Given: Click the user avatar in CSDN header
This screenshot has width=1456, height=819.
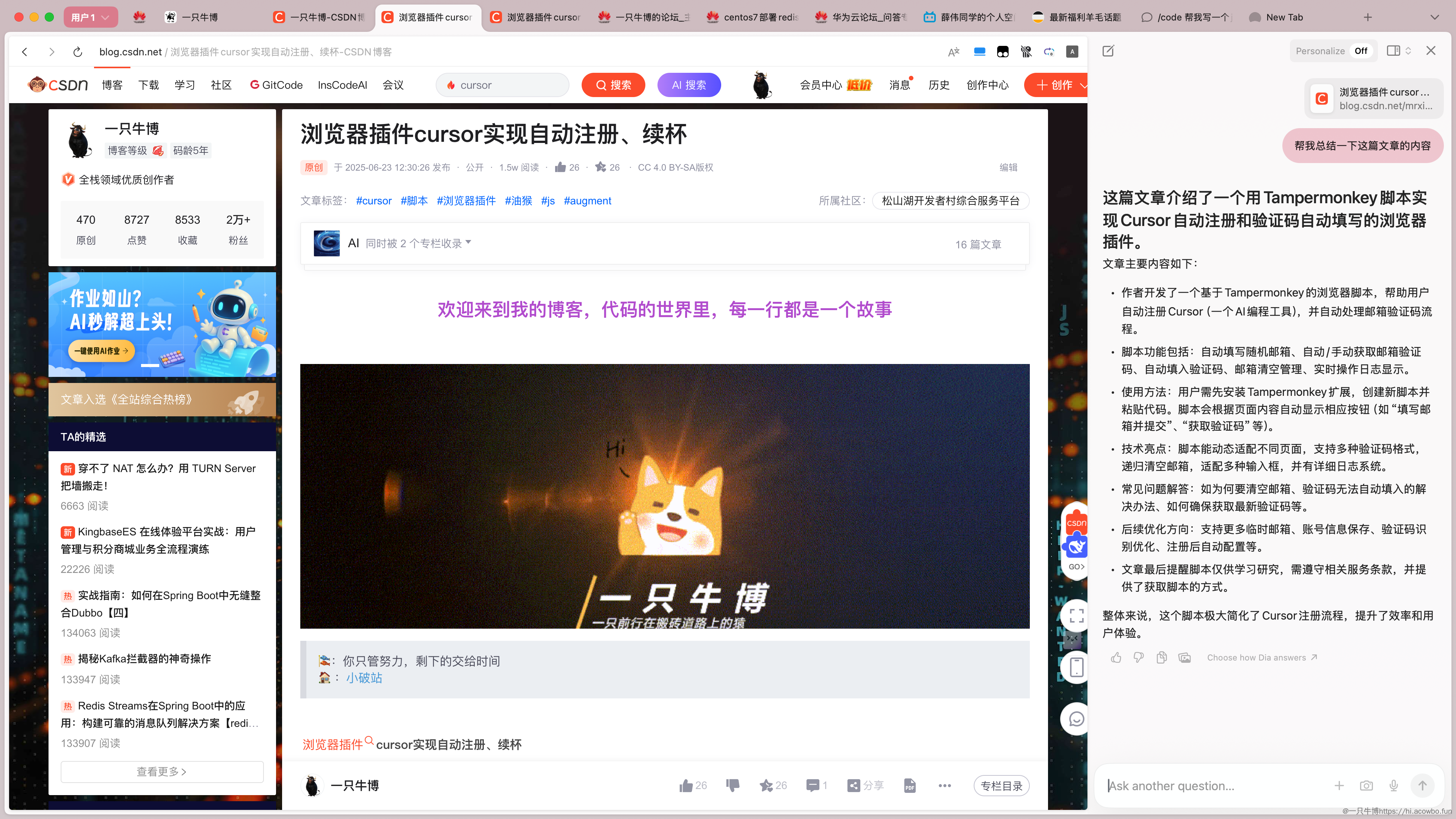Looking at the screenshot, I should (762, 85).
